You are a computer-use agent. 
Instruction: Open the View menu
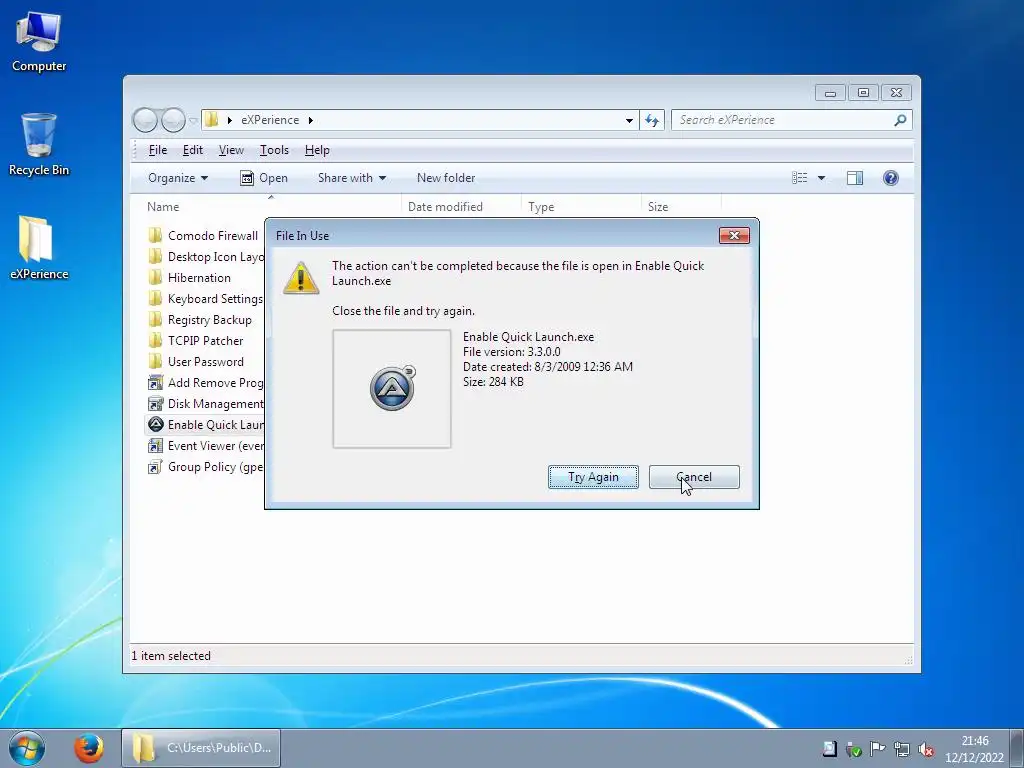click(231, 150)
